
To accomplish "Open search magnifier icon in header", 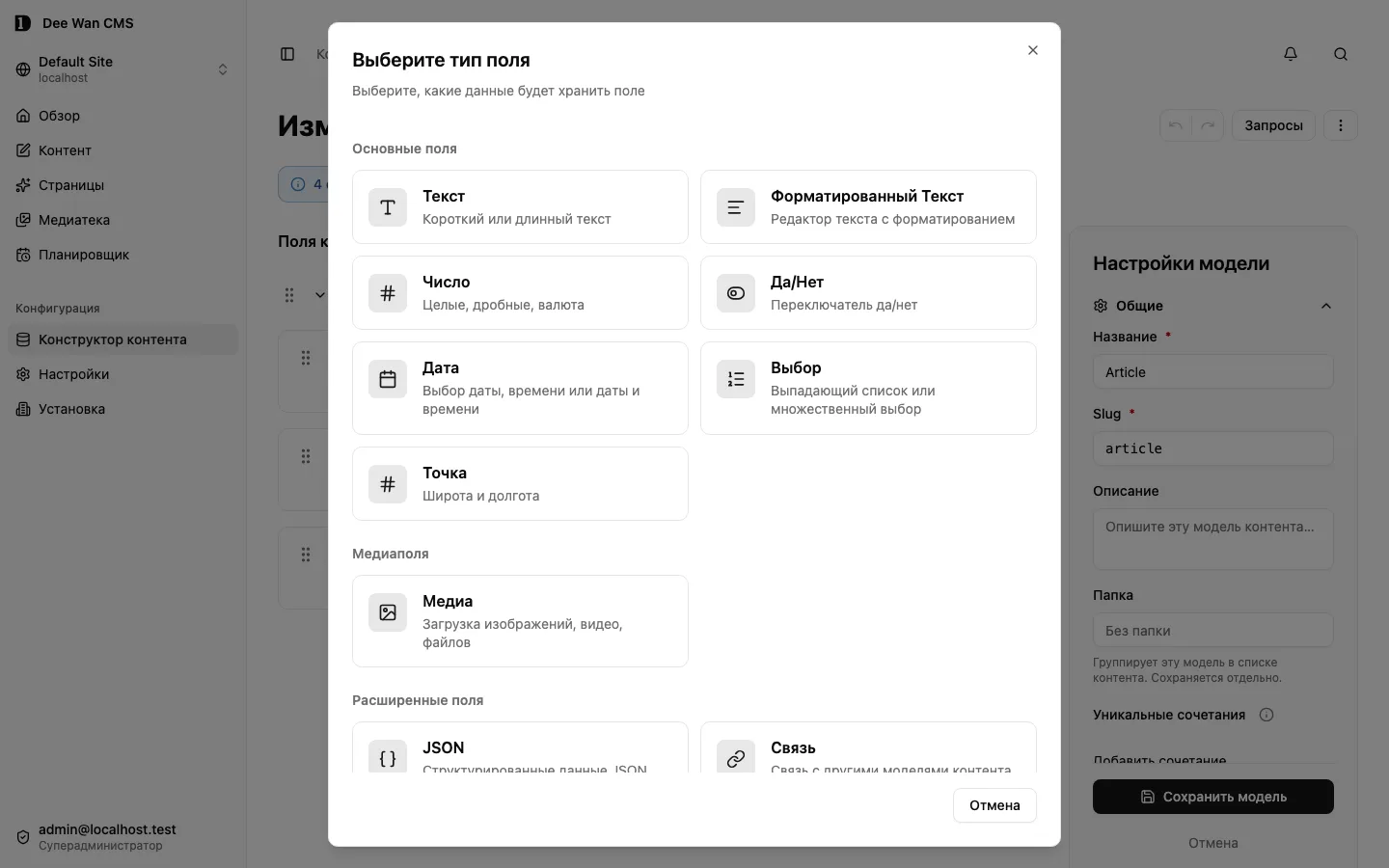I will click(1341, 54).
